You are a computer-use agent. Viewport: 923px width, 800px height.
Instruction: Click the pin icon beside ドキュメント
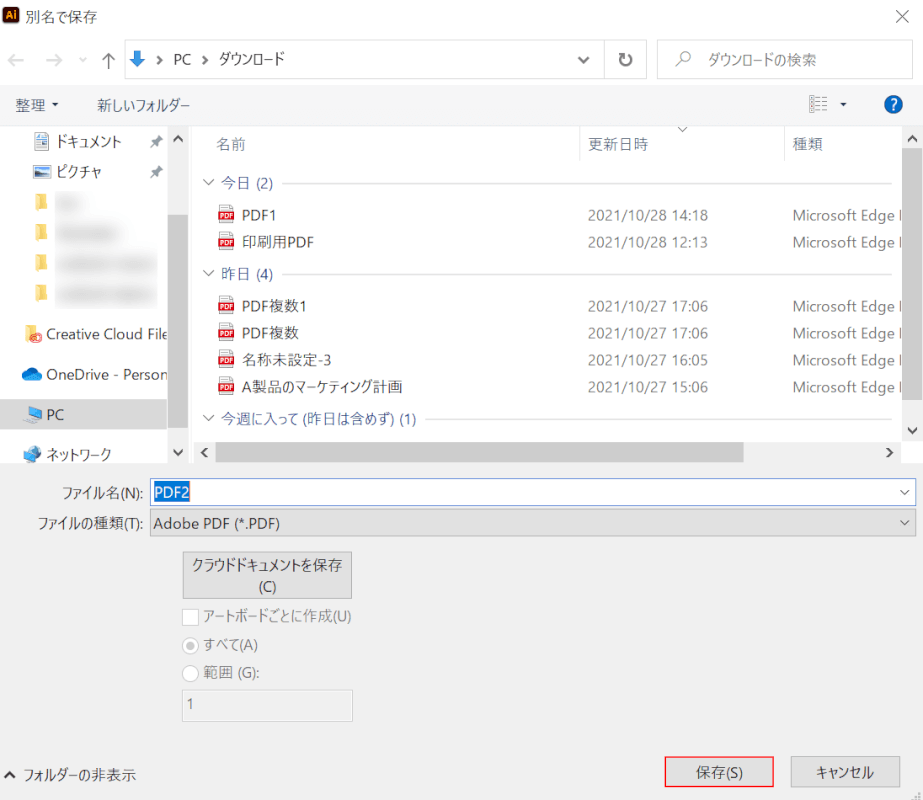tap(155, 142)
